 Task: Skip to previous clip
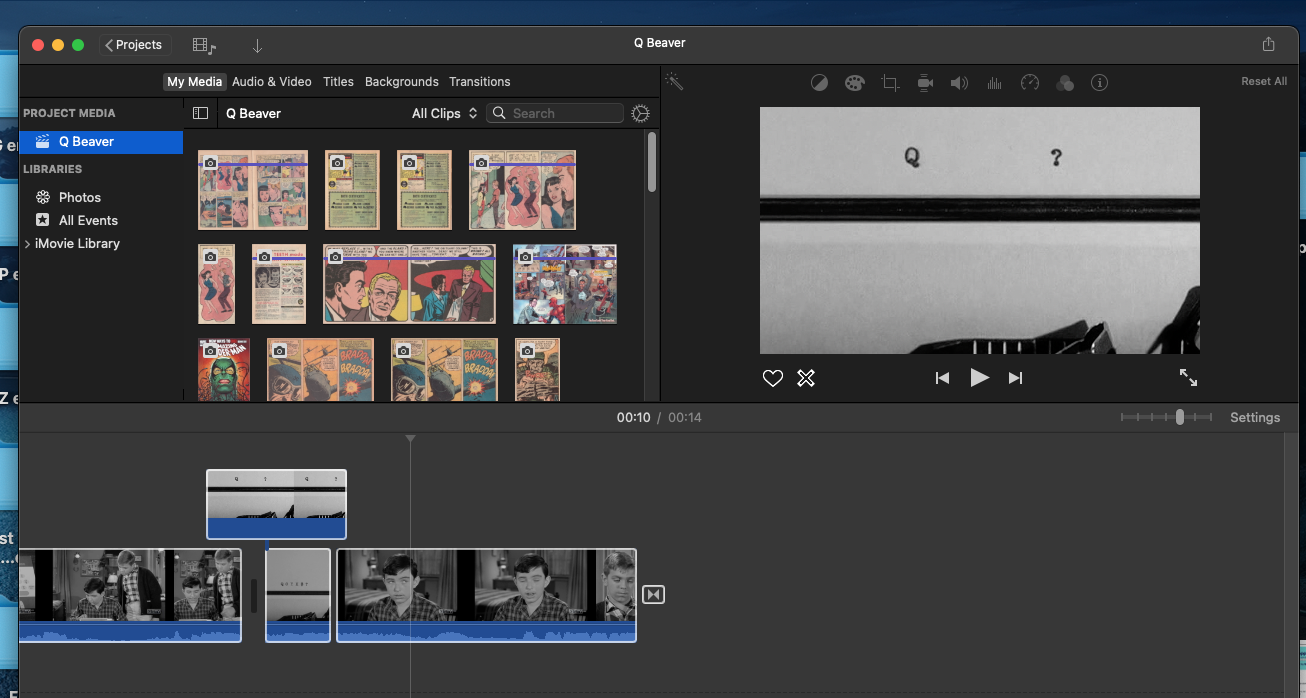pyautogui.click(x=942, y=378)
